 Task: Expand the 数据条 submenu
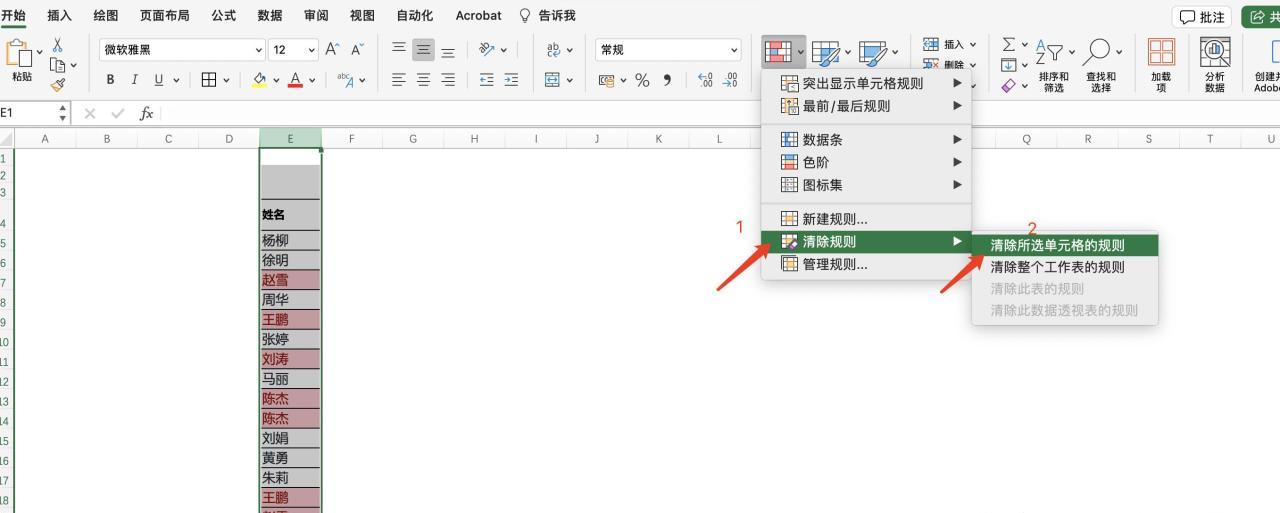pos(866,140)
